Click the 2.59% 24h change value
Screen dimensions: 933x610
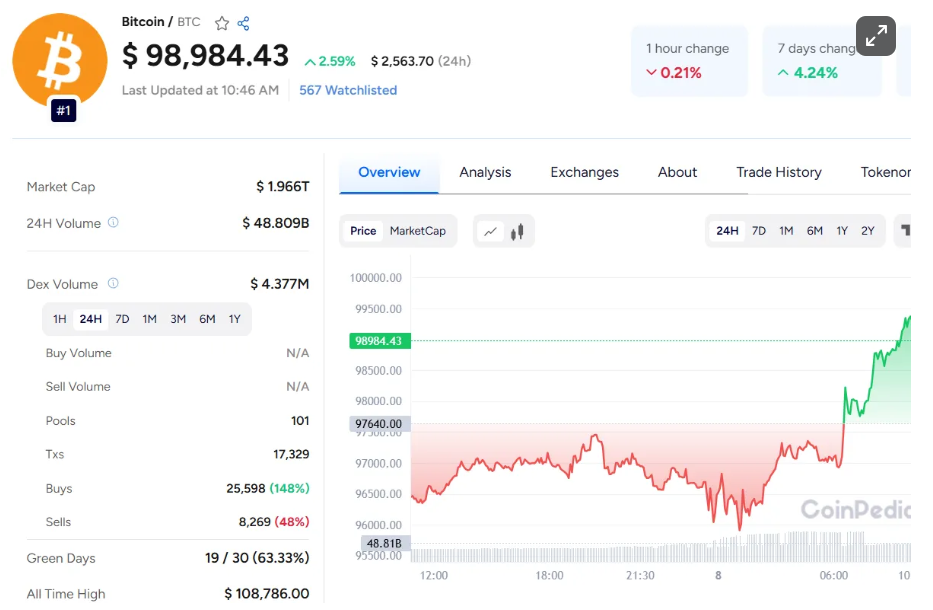click(330, 61)
